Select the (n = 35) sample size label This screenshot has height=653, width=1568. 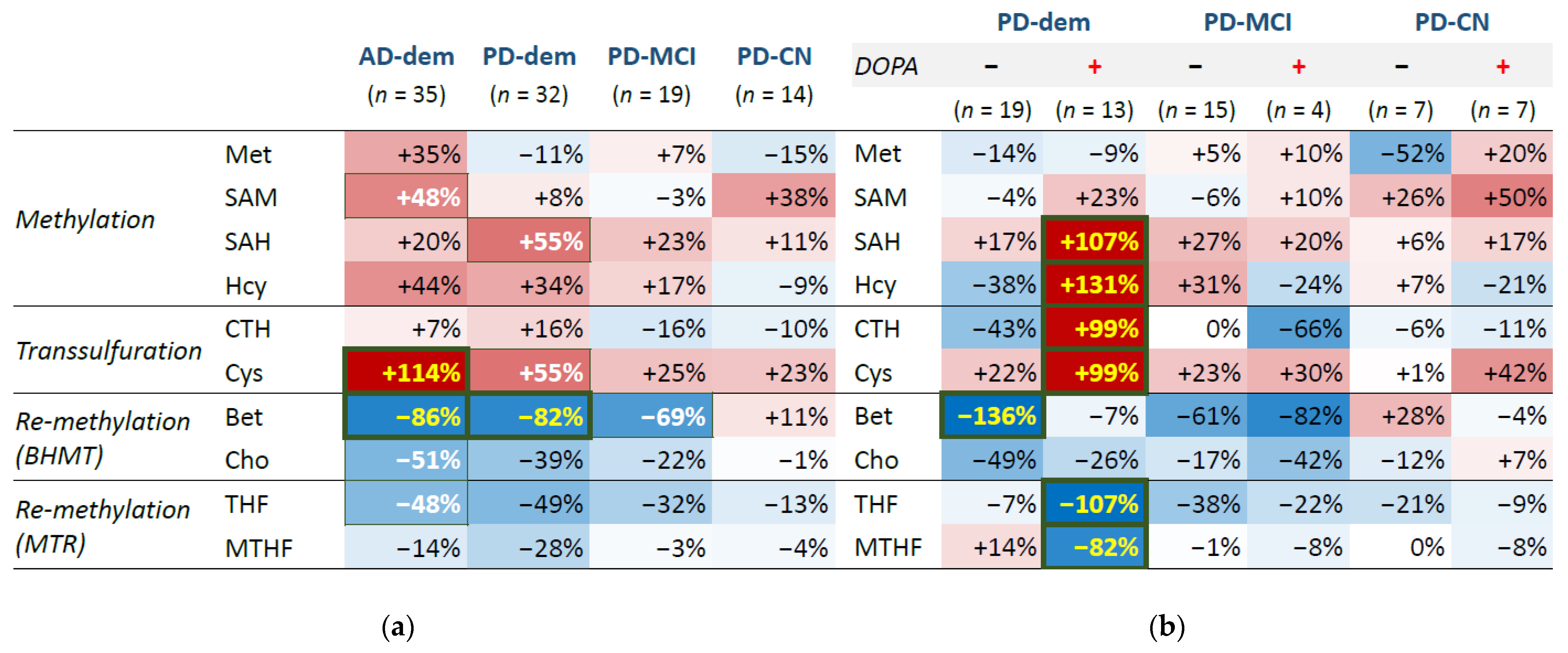406,95
